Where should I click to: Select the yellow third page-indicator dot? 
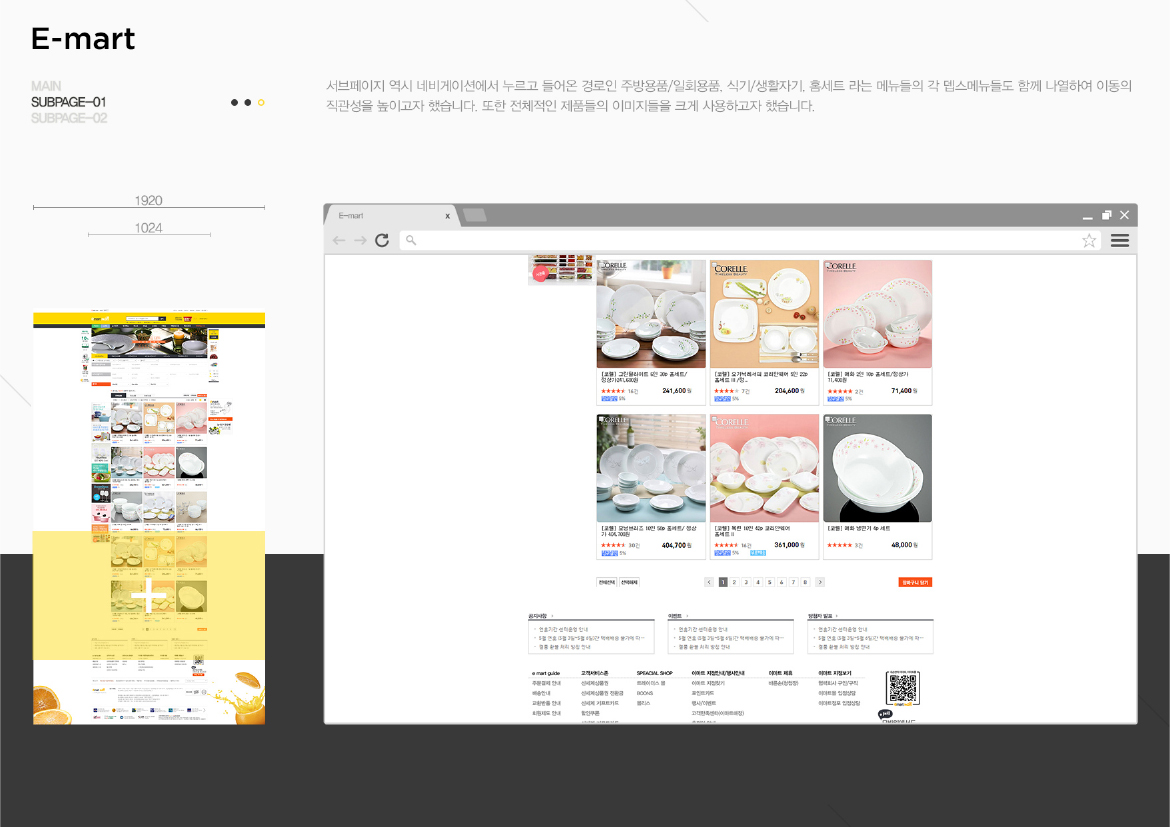tap(261, 102)
